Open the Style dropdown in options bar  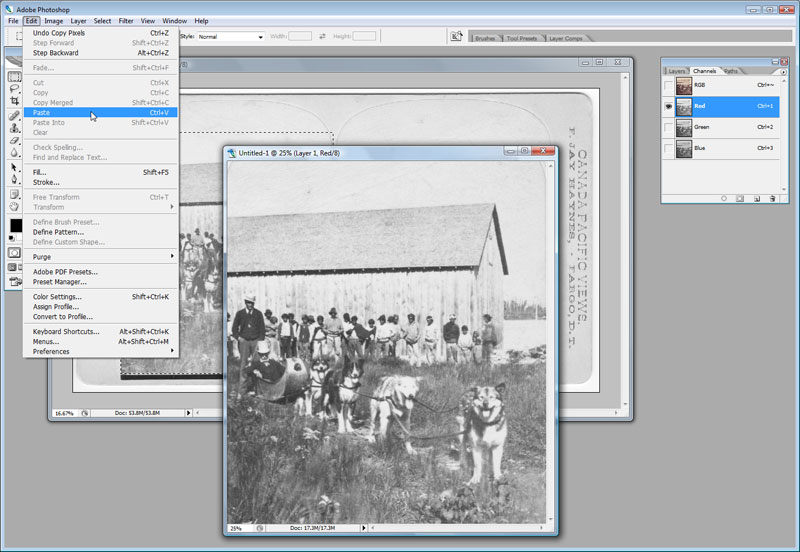pyautogui.click(x=230, y=36)
